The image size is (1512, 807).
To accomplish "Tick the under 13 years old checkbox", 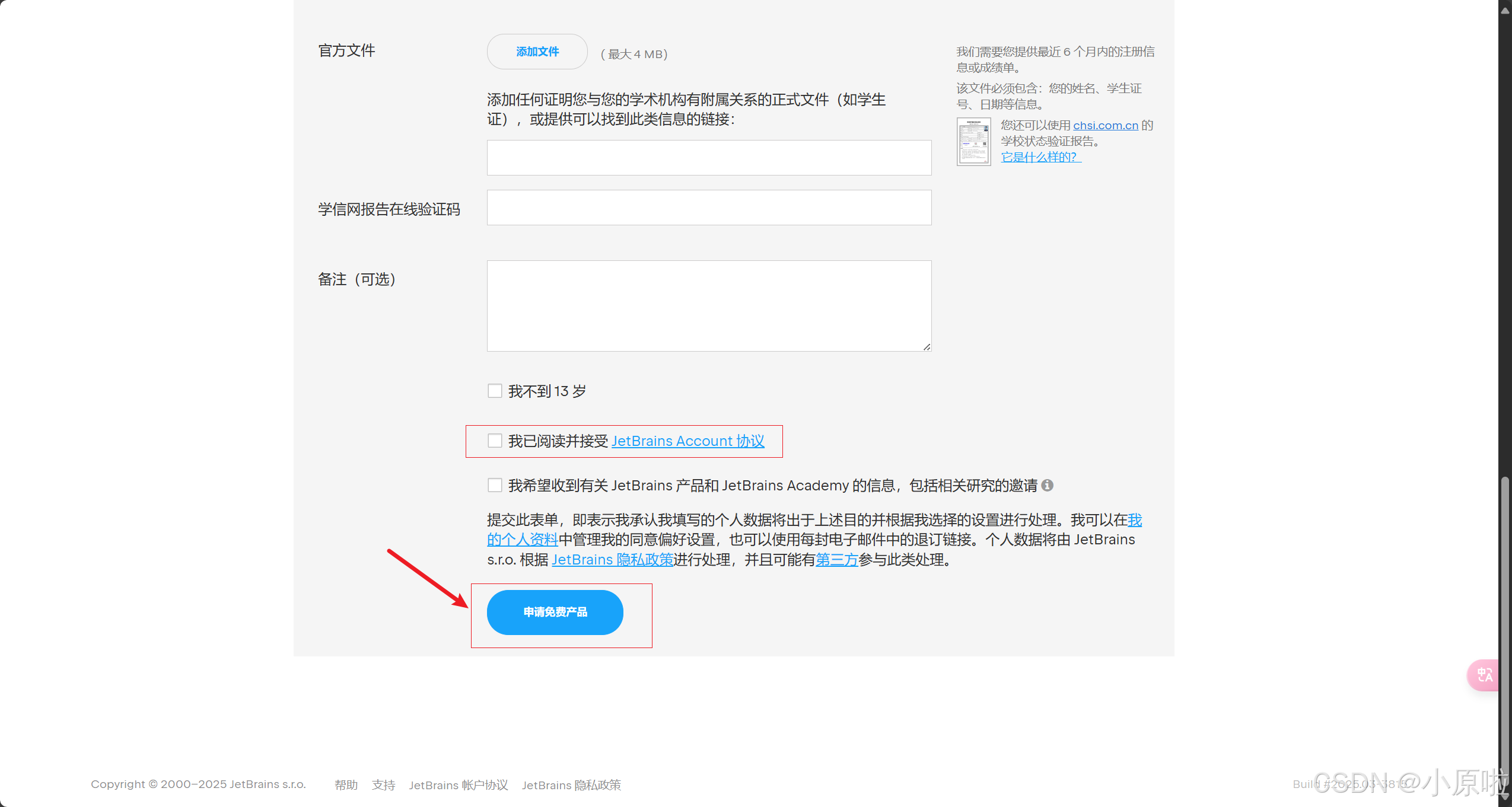I will click(x=495, y=391).
